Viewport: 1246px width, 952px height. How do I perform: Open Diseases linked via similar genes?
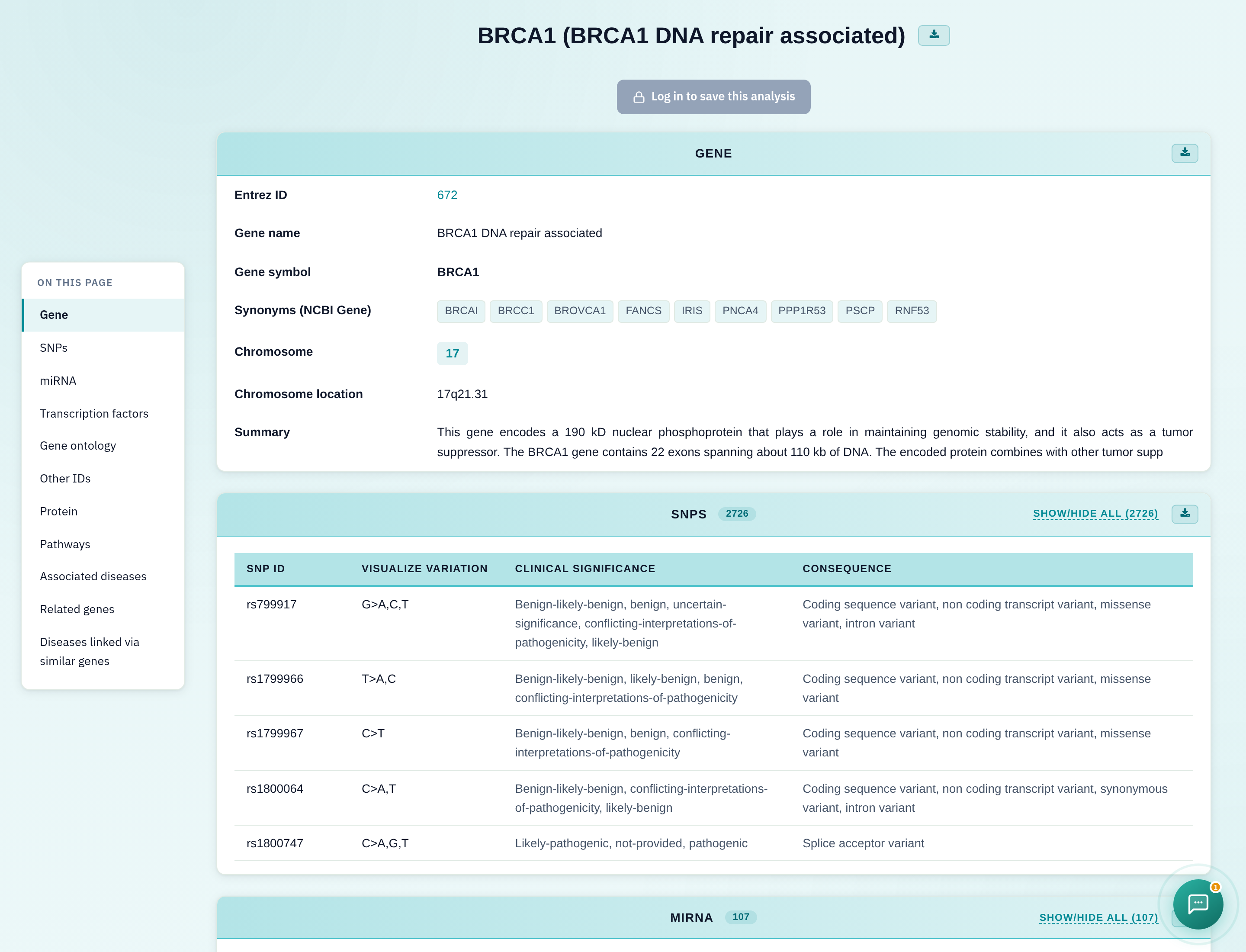coord(103,652)
